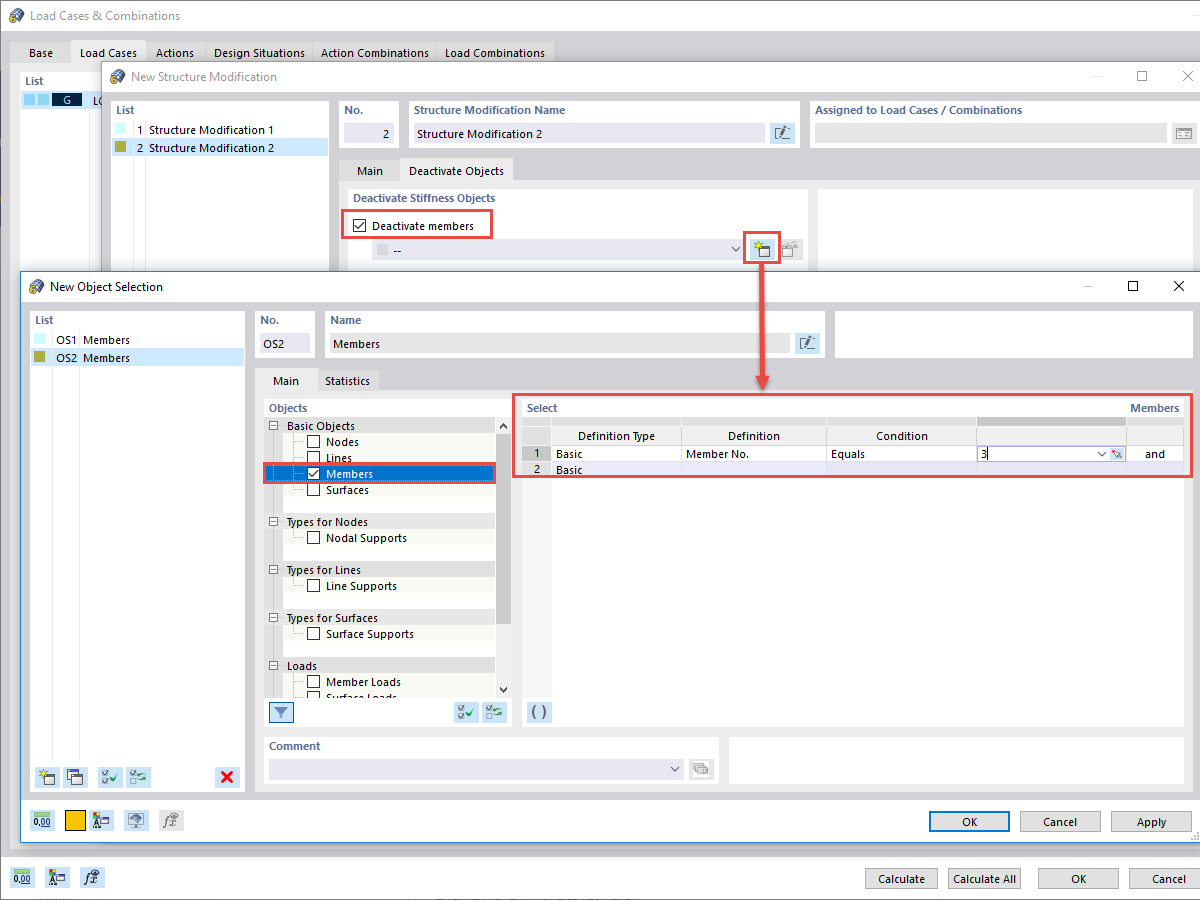Uncheck the Deactivate members checkbox
The width and height of the screenshot is (1200, 900).
[x=360, y=224]
